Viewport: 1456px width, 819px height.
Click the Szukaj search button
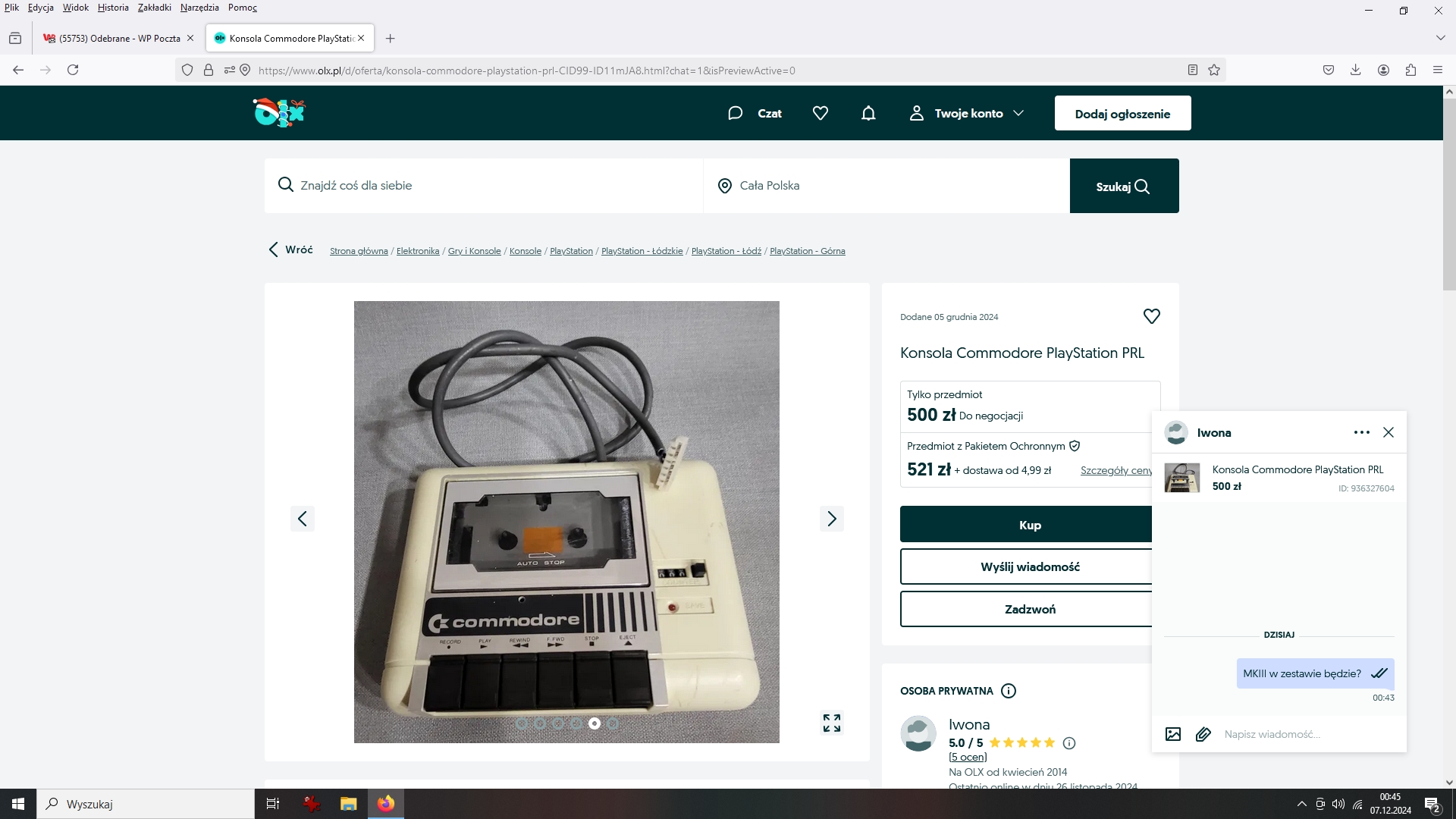tap(1124, 186)
